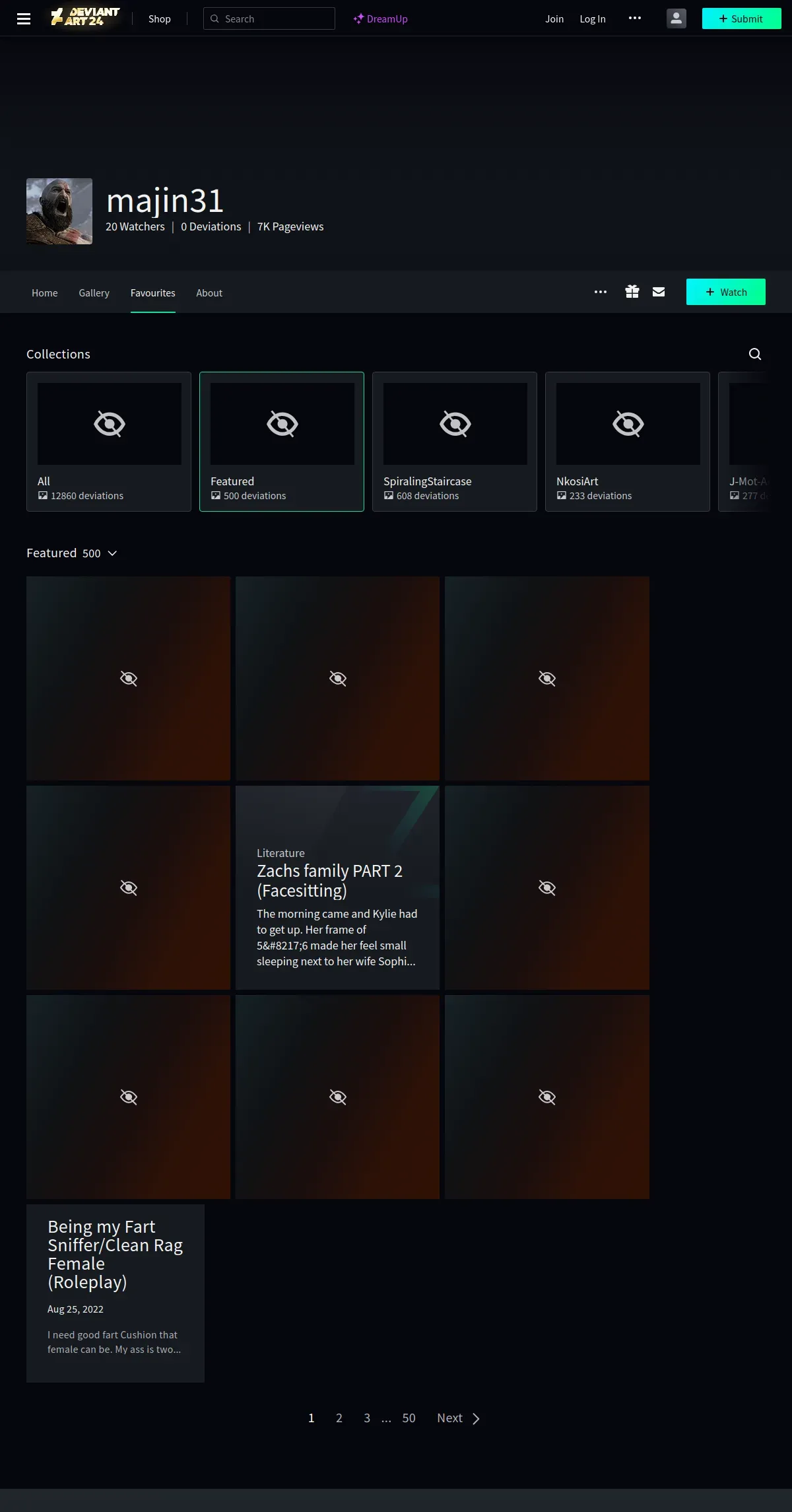This screenshot has height=1512, width=792.
Task: Click the Watch button
Action: [726, 292]
